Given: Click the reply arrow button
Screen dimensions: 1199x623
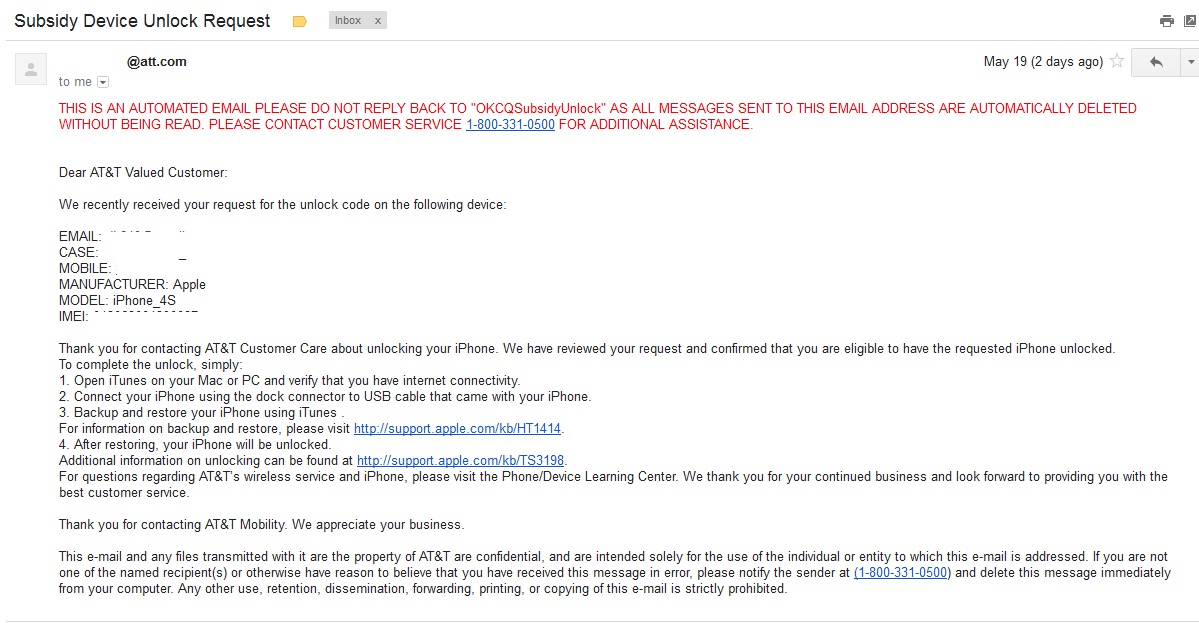Looking at the screenshot, I should (x=1155, y=62).
